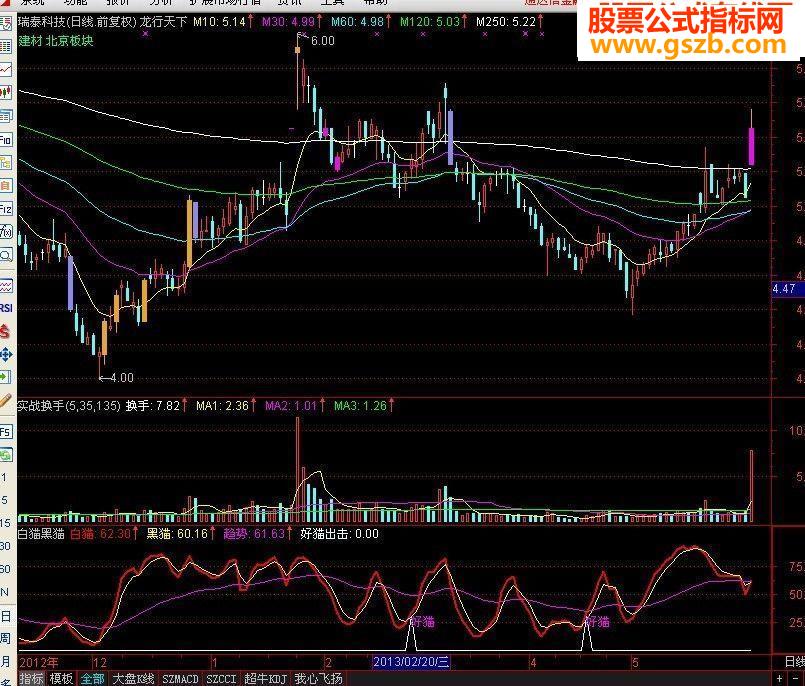Image resolution: width=805 pixels, height=686 pixels.
Task: Open the SZCCI indicator tab
Action: 221,679
